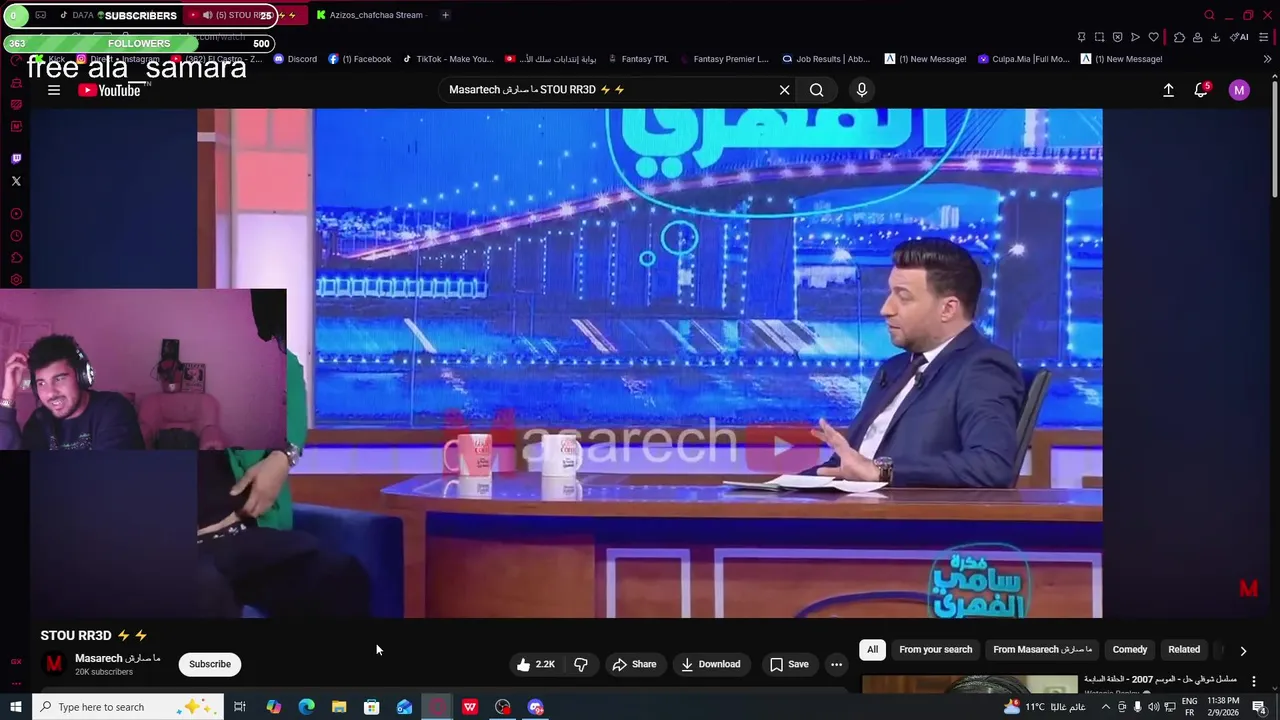Select the From Masarech chip
This screenshot has height=720, width=1280.
pyautogui.click(x=1042, y=649)
